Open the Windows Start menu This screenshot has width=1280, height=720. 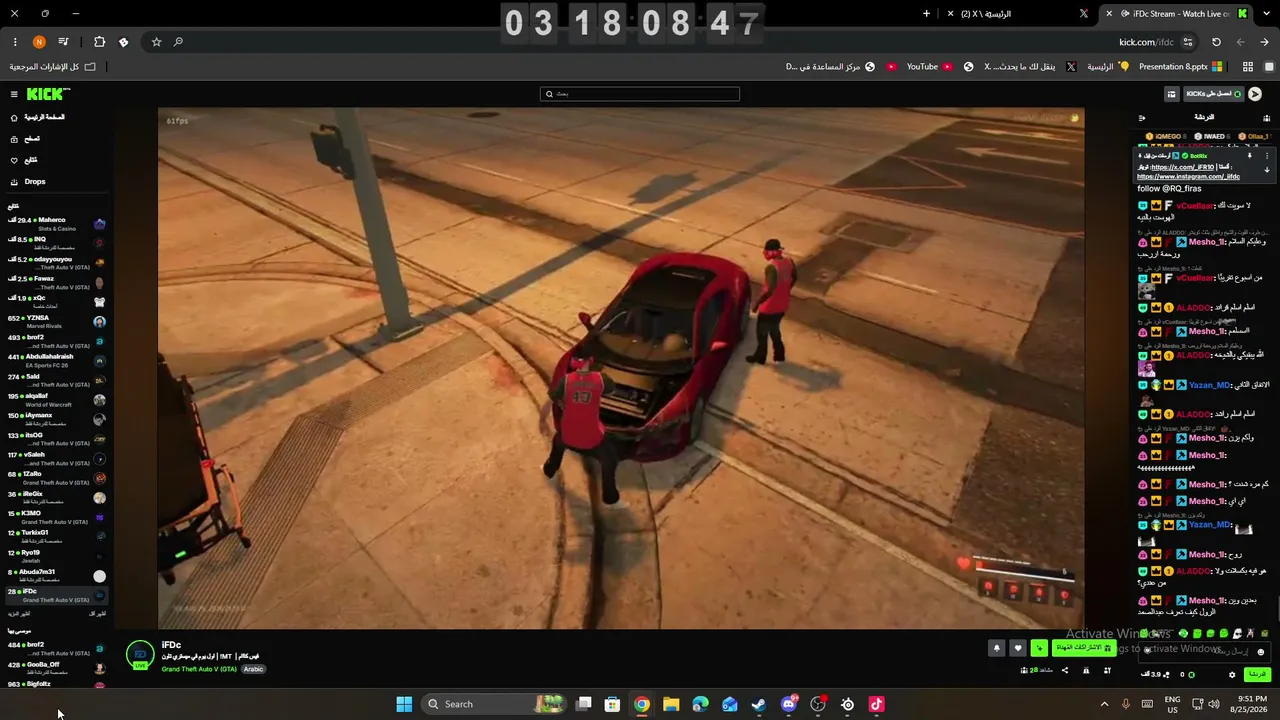(404, 704)
